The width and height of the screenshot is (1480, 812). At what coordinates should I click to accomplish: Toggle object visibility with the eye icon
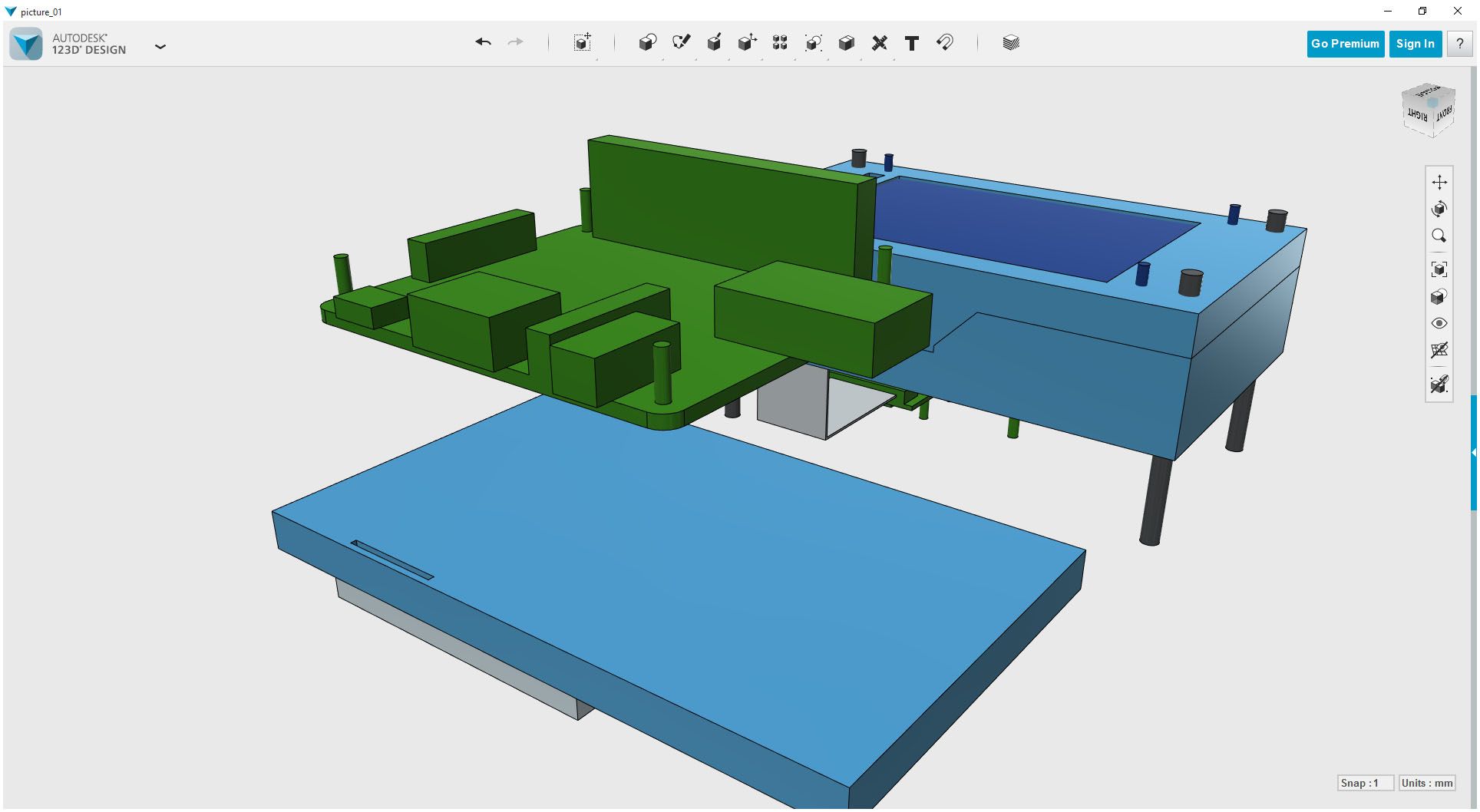click(x=1440, y=323)
